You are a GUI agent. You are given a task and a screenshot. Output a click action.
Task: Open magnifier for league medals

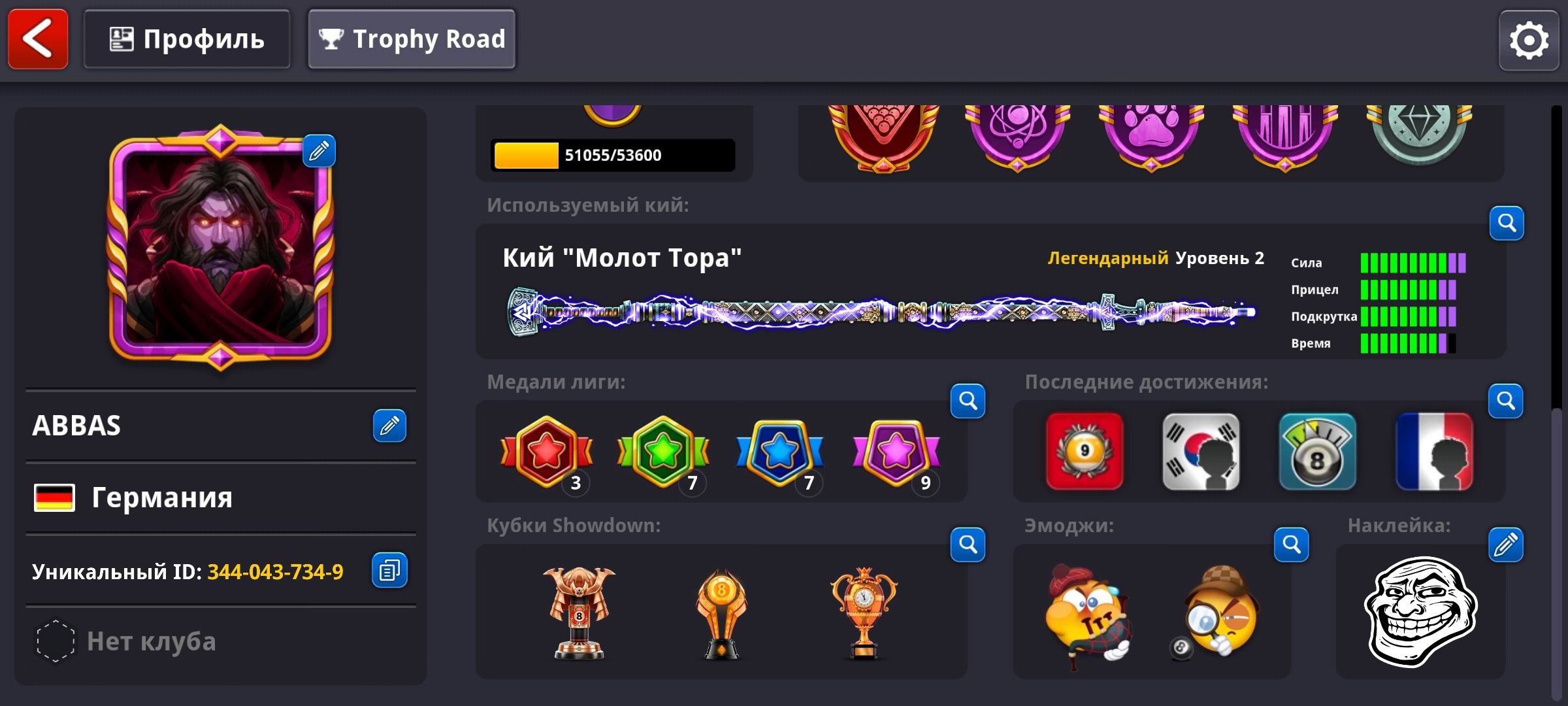coord(968,401)
